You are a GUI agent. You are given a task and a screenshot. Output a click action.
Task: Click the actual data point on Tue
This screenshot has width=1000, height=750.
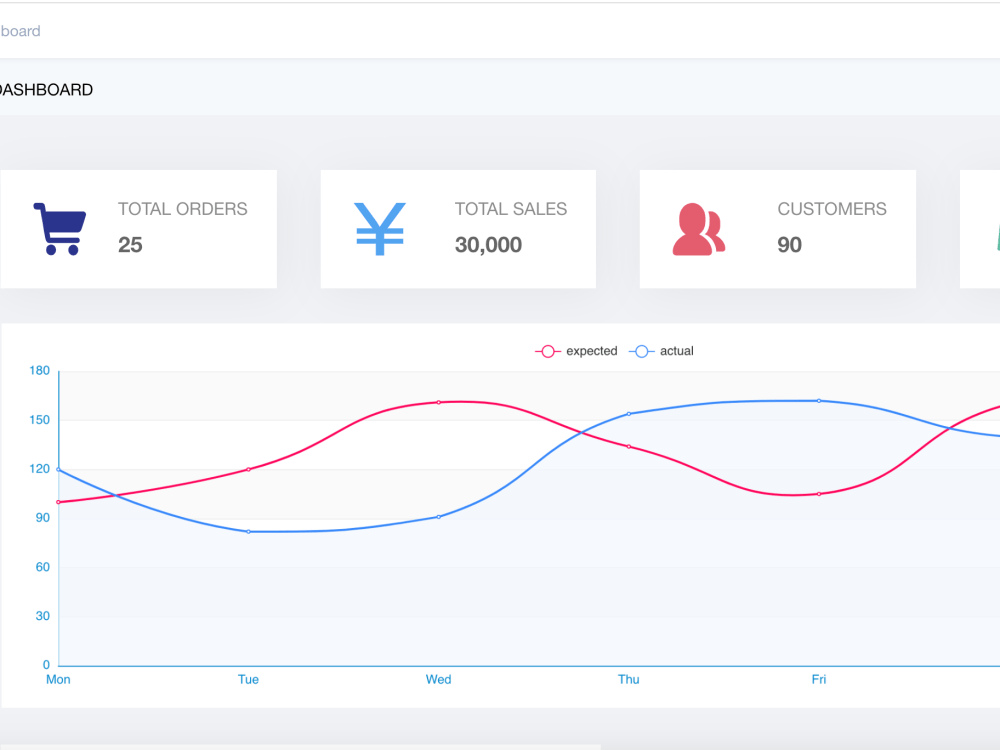pyautogui.click(x=249, y=531)
